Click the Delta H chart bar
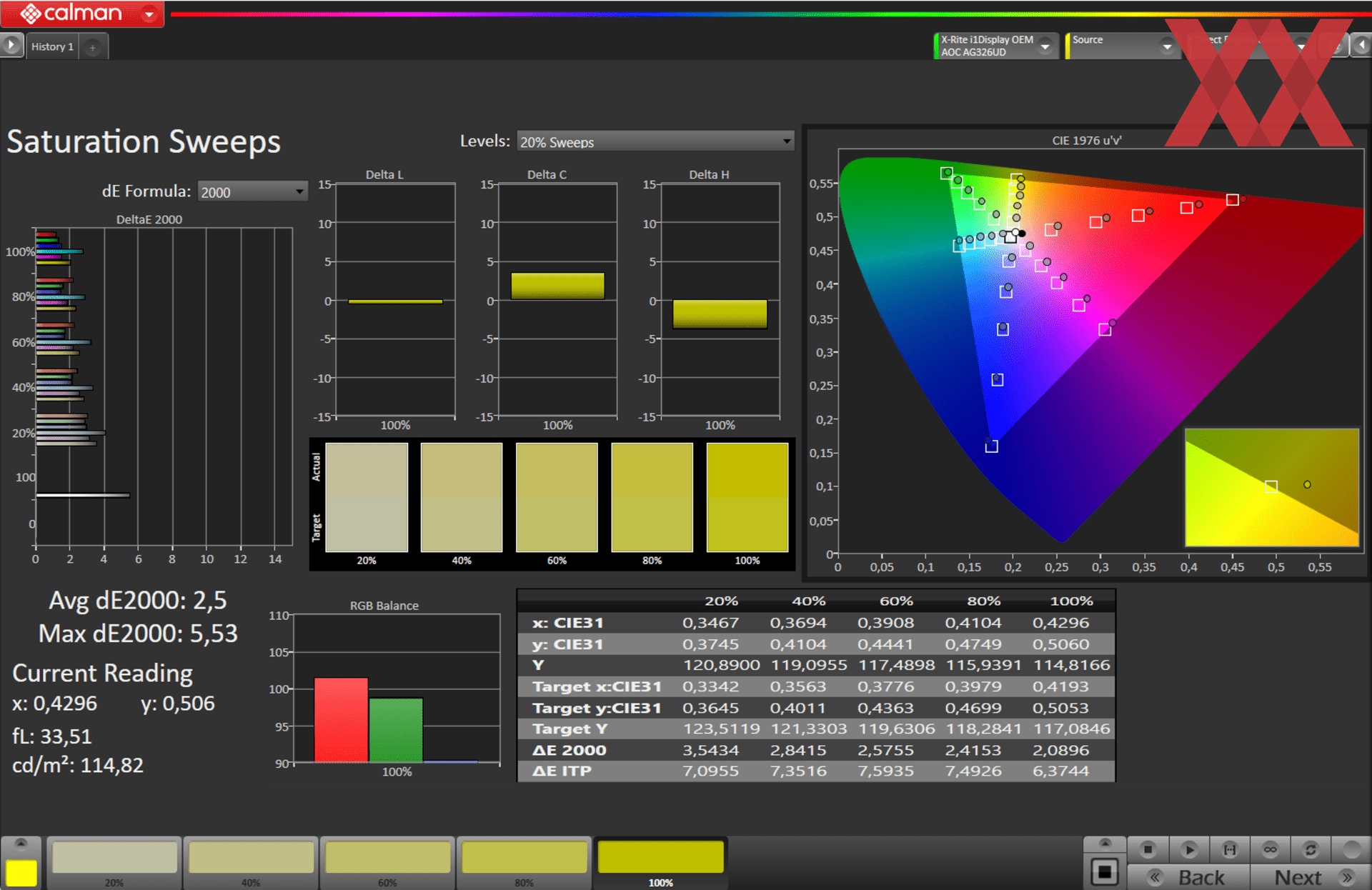The image size is (1372, 890). [720, 314]
